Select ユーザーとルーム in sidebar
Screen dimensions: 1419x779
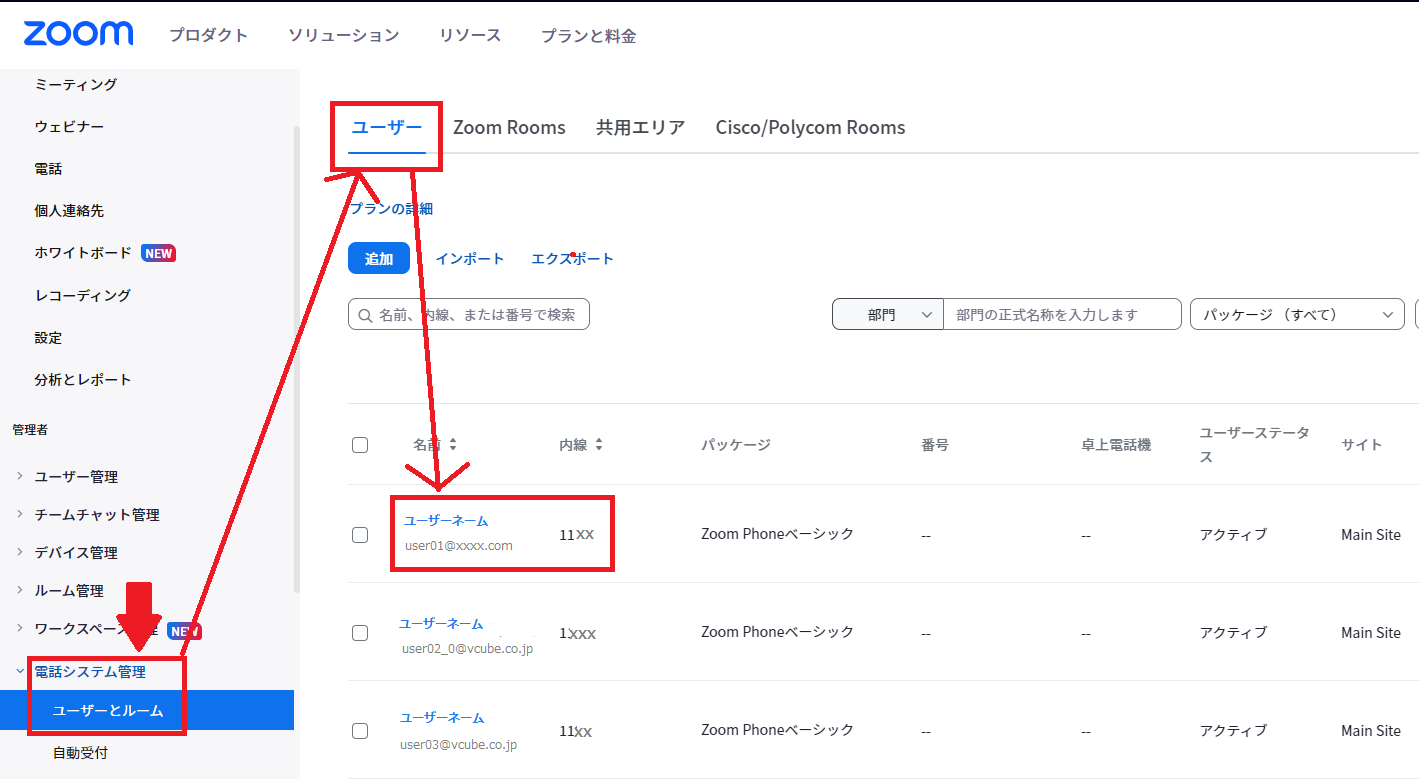tap(147, 710)
